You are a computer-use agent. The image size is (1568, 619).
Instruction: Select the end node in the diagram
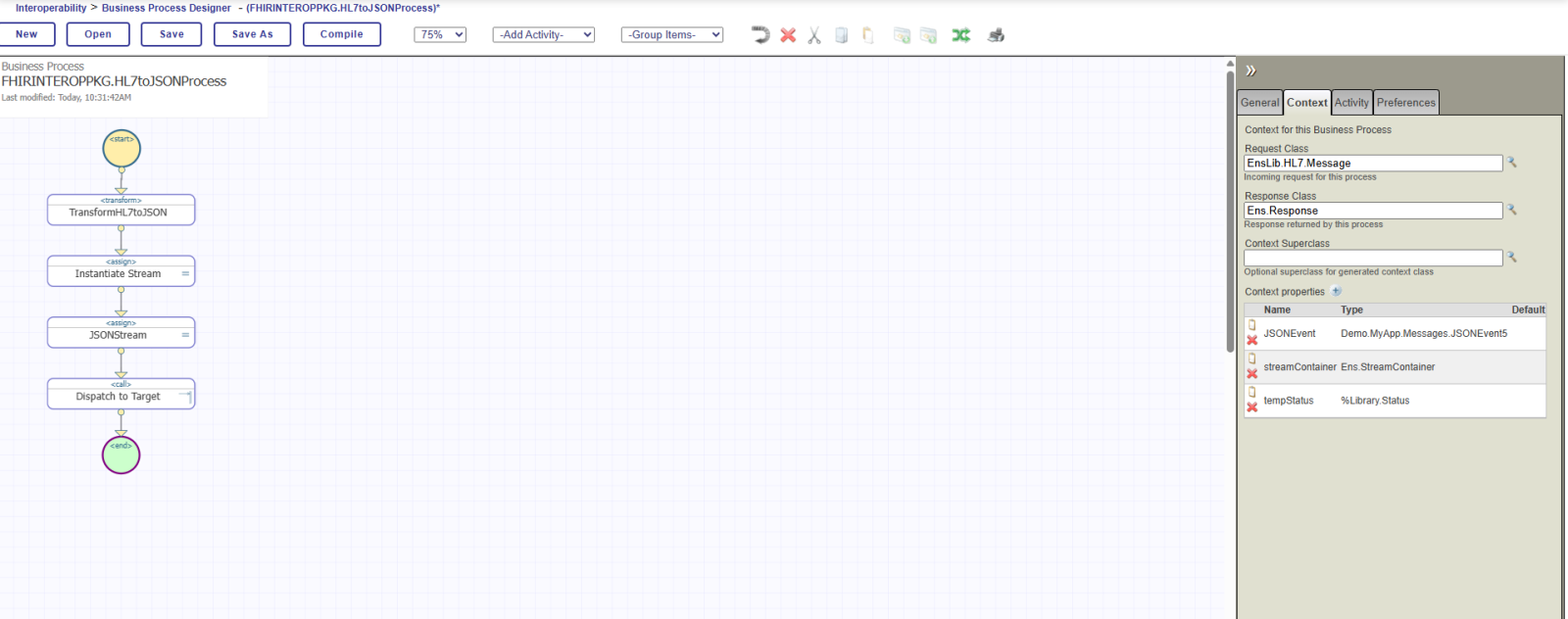pyautogui.click(x=122, y=455)
